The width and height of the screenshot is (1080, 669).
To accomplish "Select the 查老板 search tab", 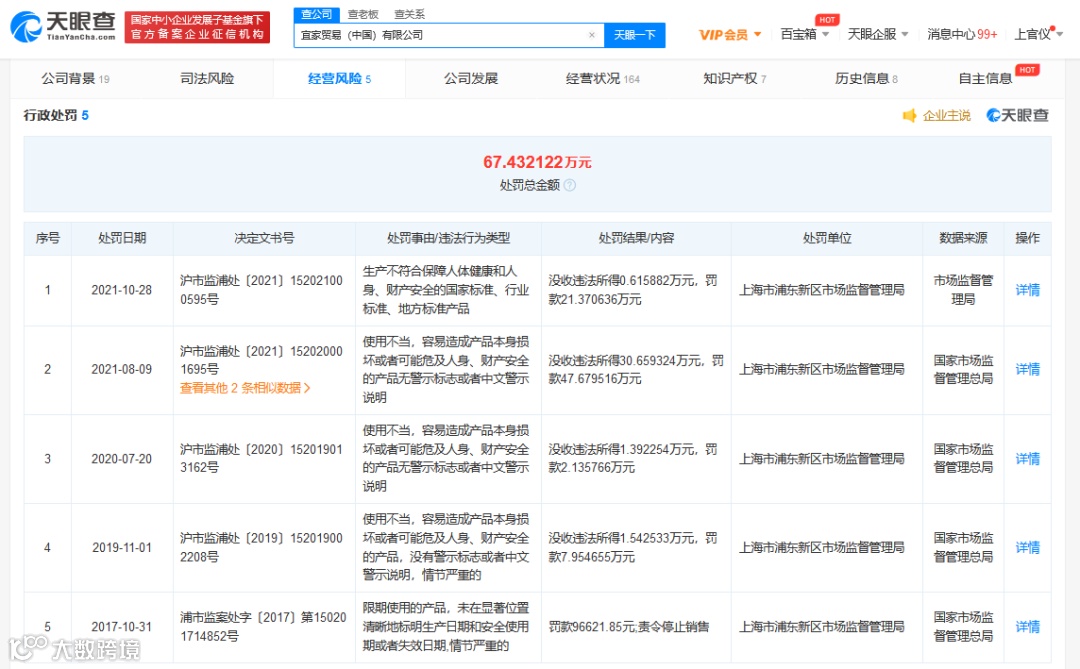I will click(x=363, y=14).
